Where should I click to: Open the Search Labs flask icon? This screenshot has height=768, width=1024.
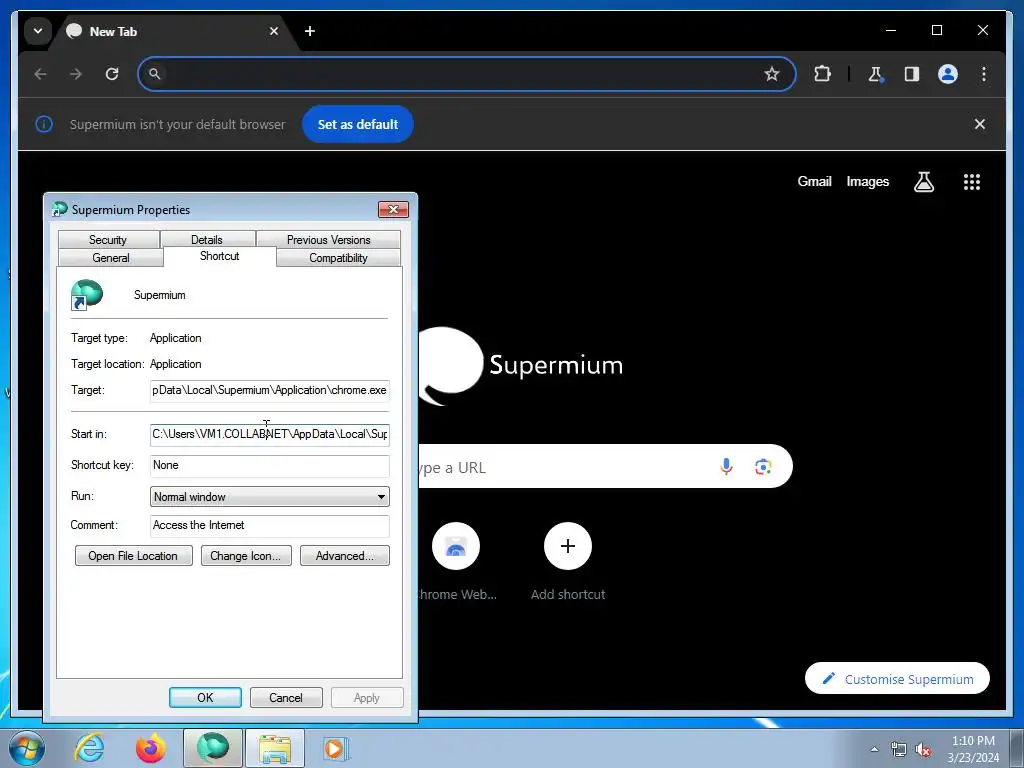pyautogui.click(x=923, y=182)
